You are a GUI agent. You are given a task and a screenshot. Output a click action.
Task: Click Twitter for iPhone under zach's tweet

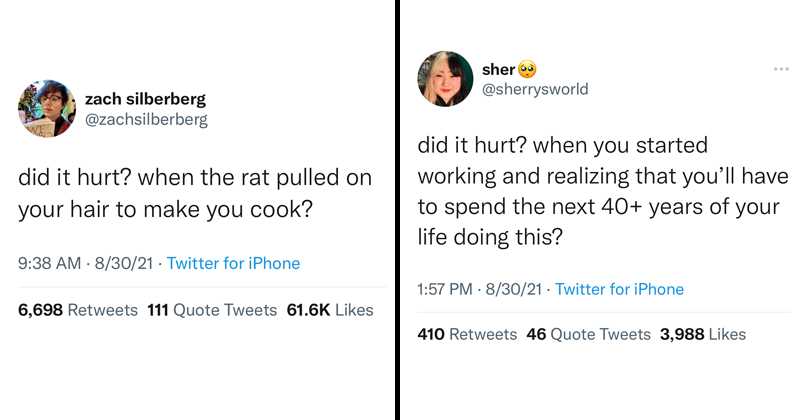233,264
